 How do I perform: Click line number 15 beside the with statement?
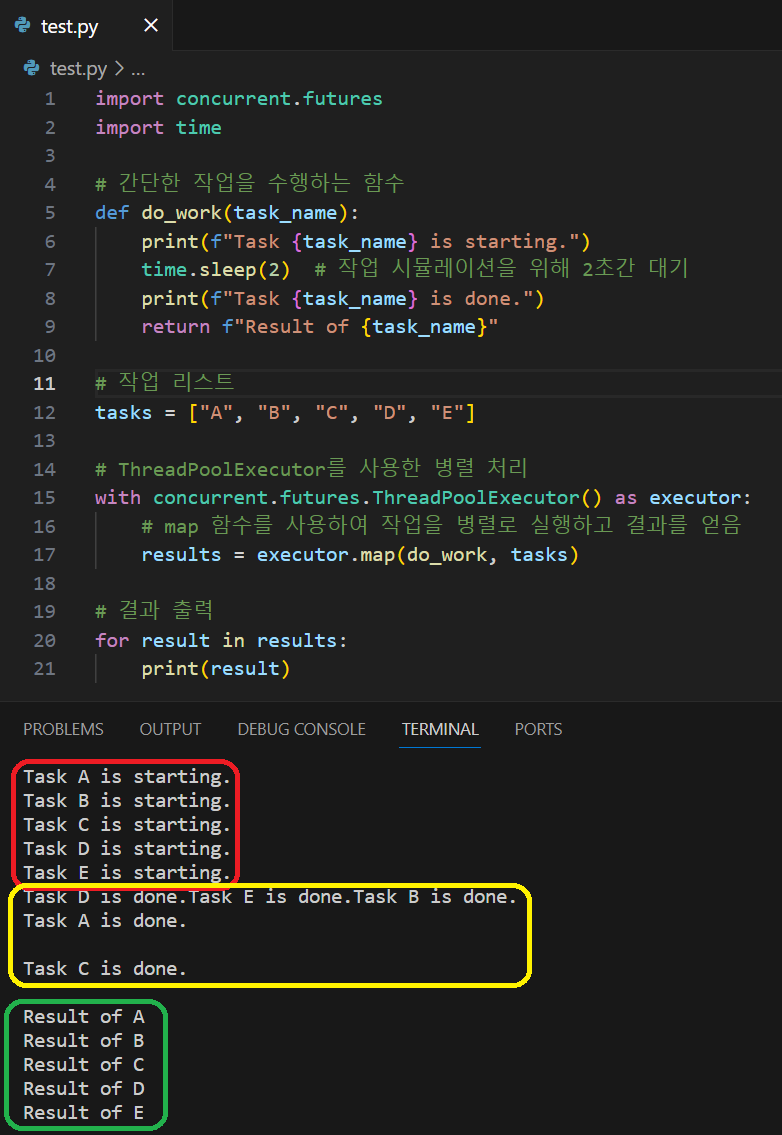[x=45, y=498]
